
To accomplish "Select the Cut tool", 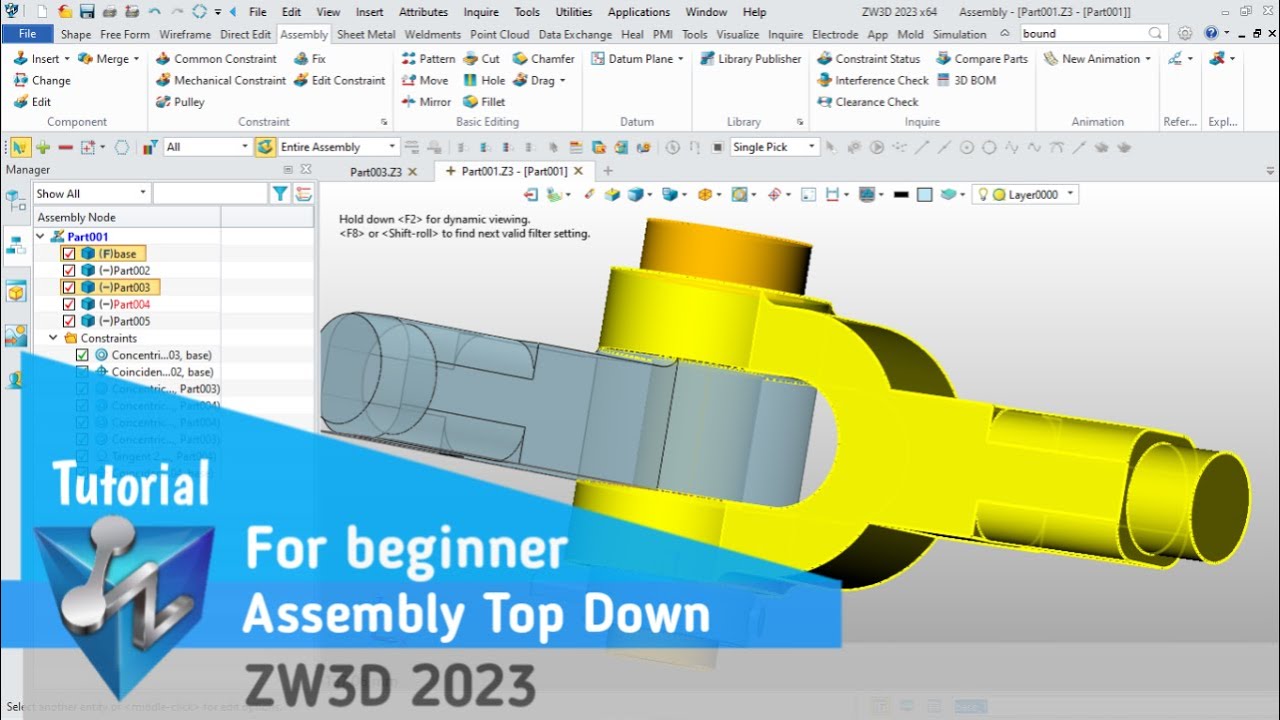I will pyautogui.click(x=482, y=59).
